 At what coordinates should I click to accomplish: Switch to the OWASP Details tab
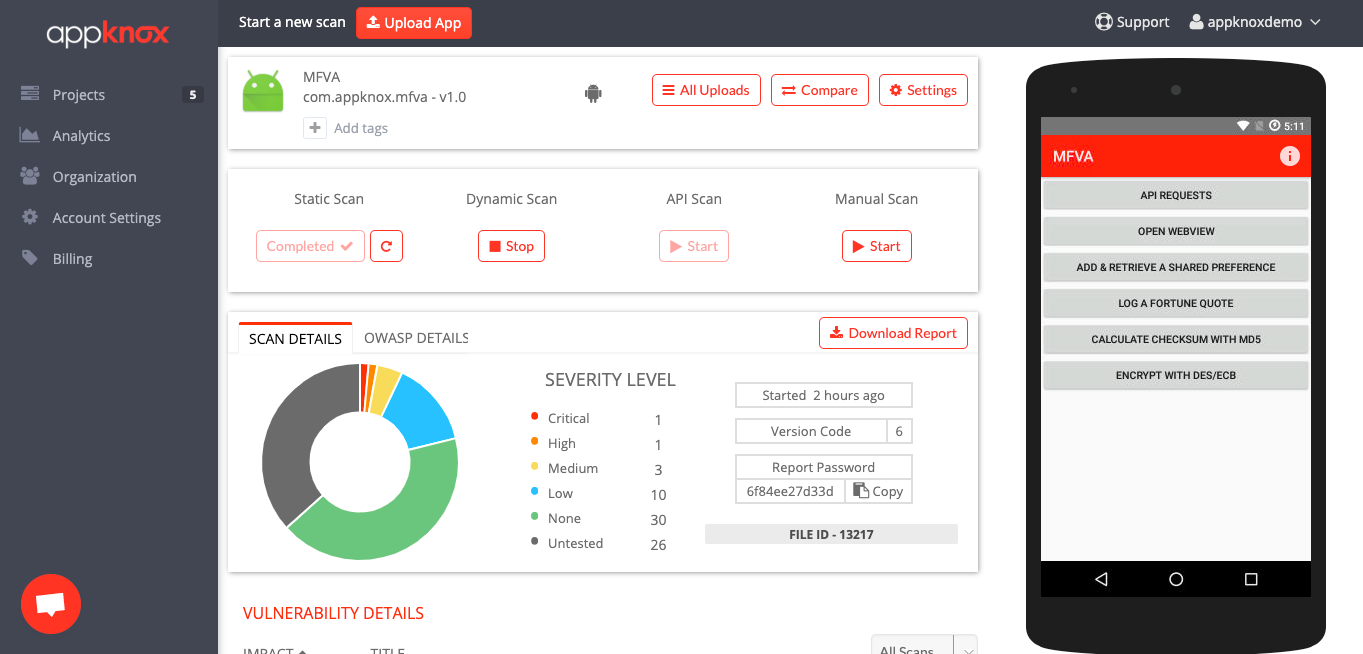pos(416,338)
